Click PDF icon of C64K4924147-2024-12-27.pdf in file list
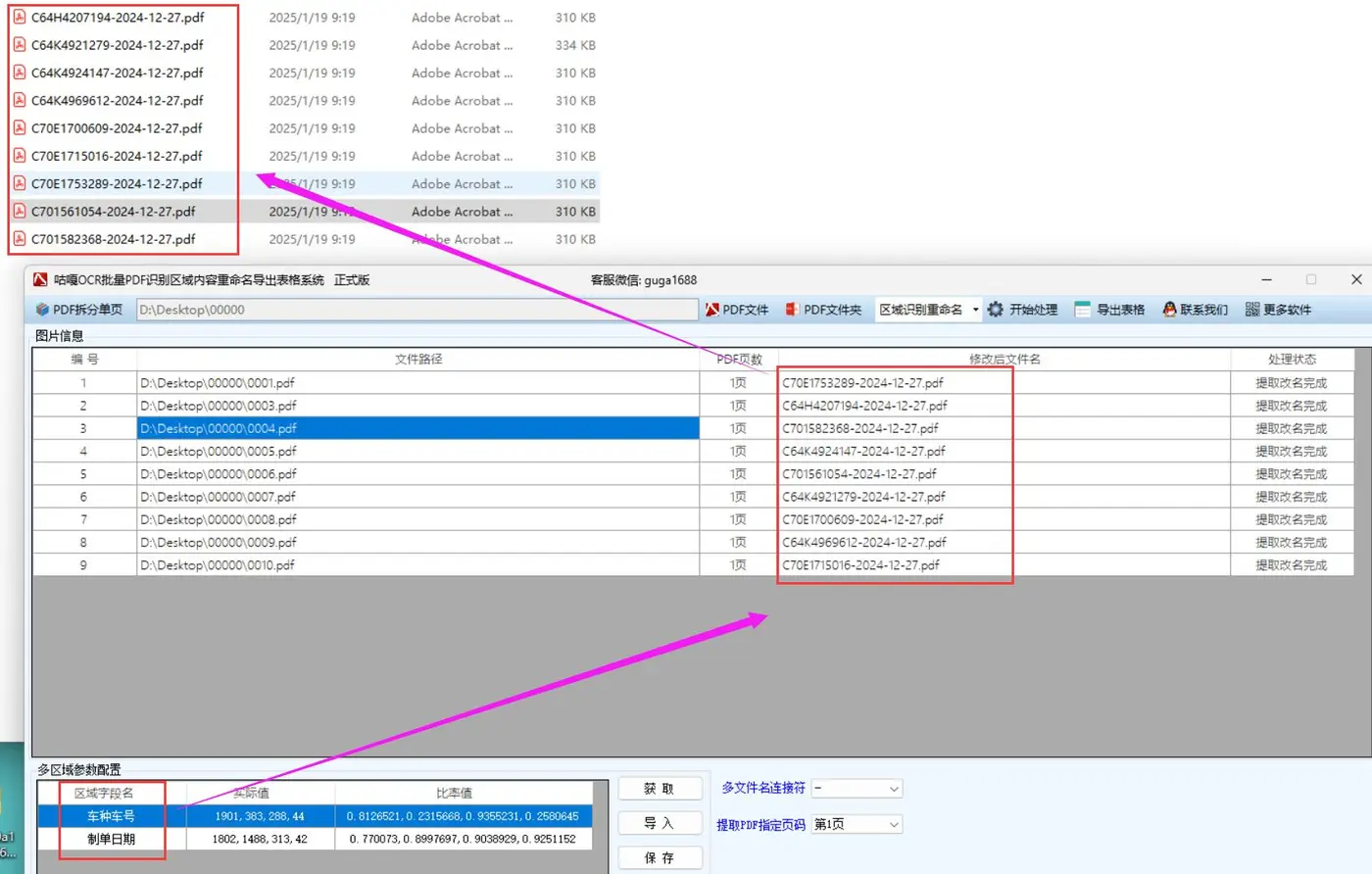Viewport: 1372px width, 874px height. click(x=19, y=73)
